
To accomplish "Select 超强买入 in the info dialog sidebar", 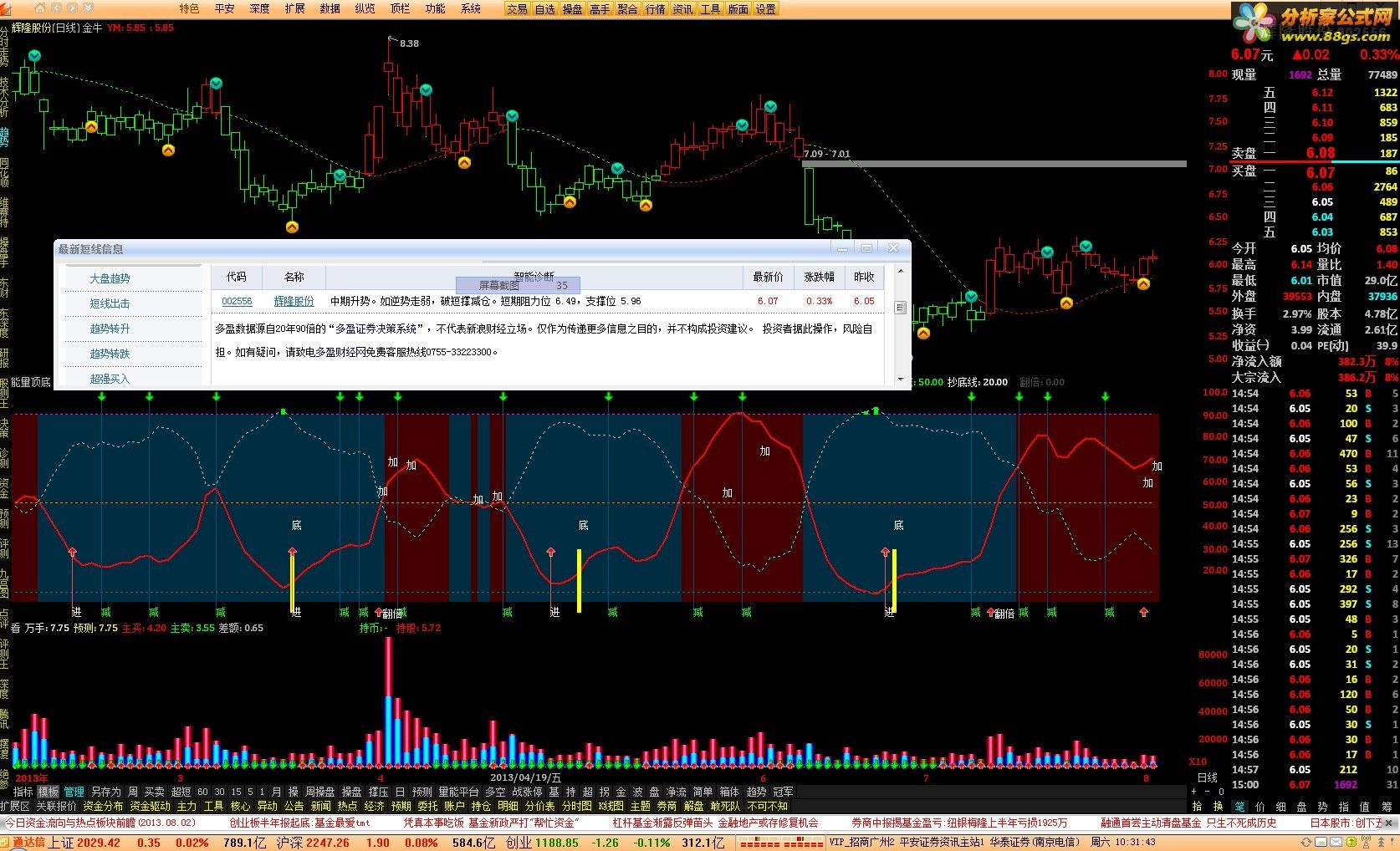I will 110,379.
